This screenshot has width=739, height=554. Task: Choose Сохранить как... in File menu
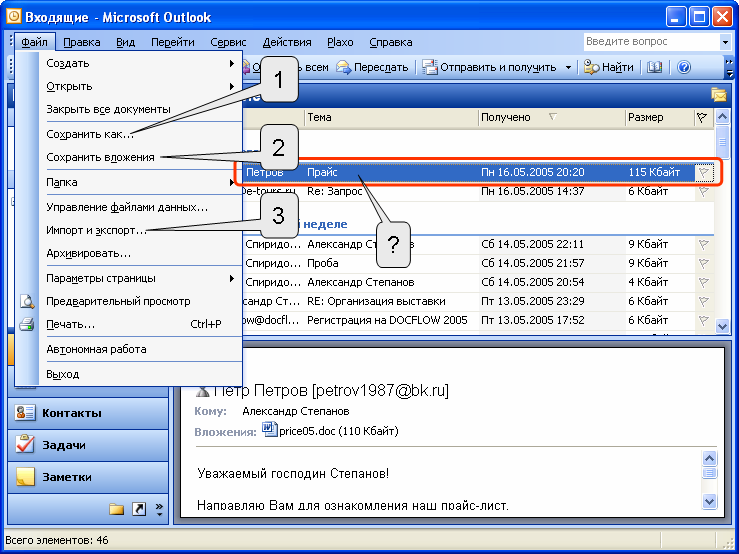[x=140, y=134]
